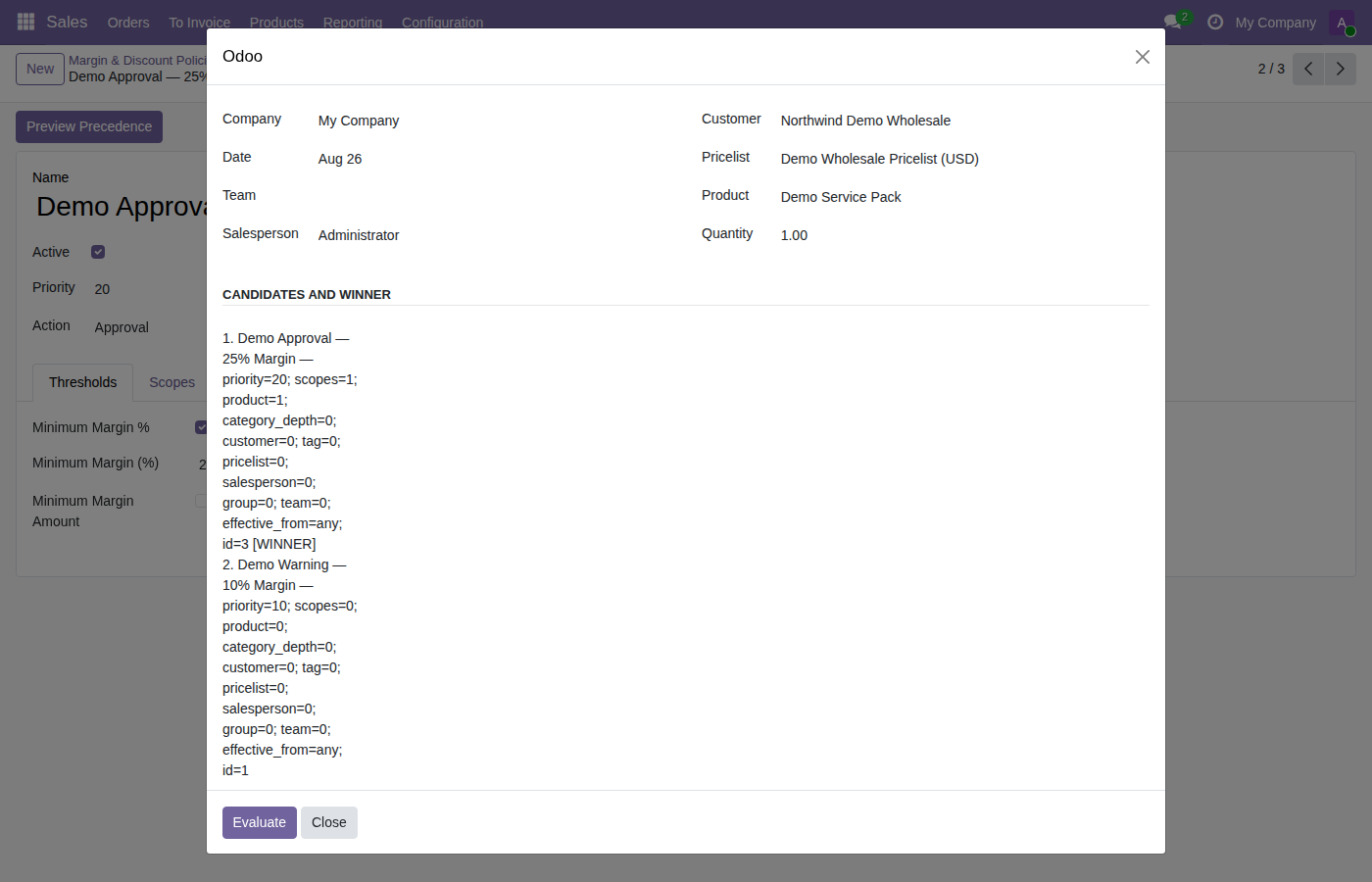Click the Close button in dialog footer

[x=329, y=822]
